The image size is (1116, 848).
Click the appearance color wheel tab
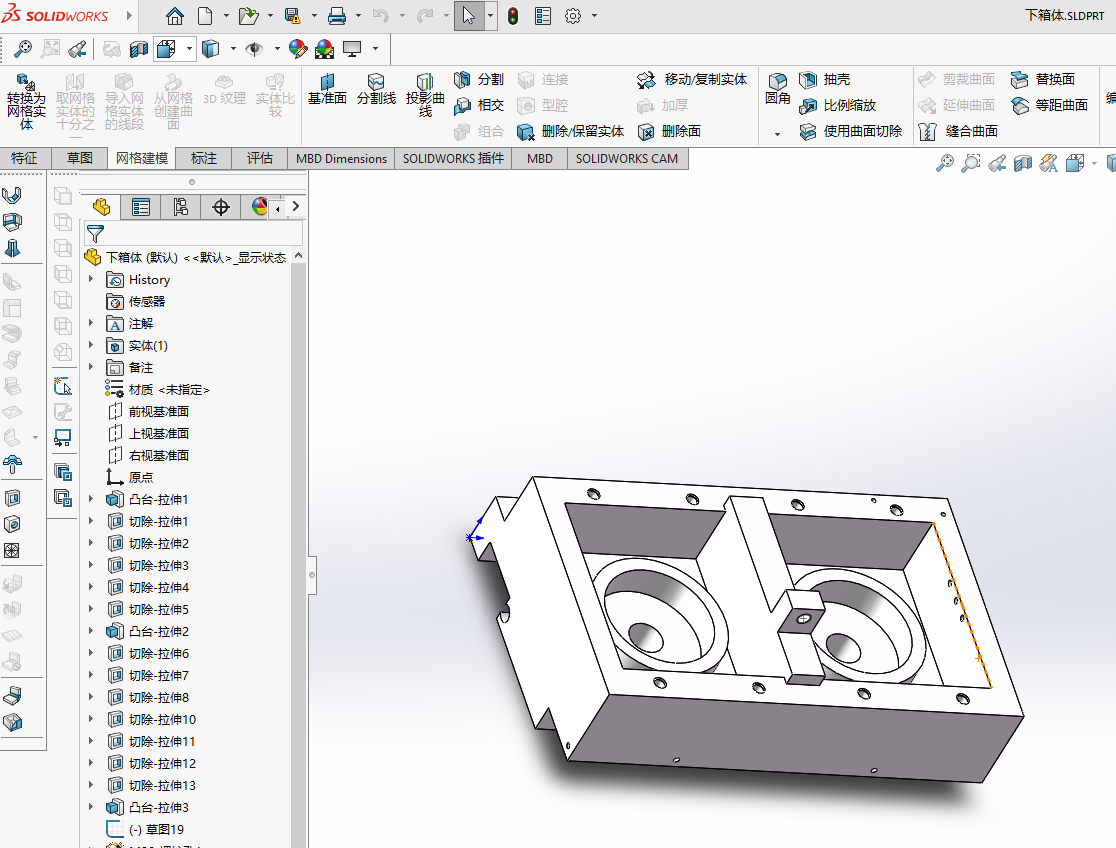pos(259,207)
